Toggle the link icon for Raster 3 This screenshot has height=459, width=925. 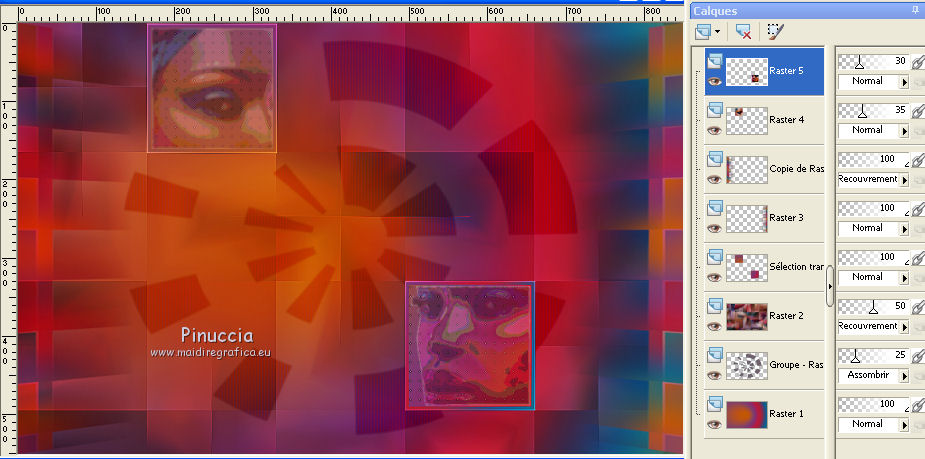click(917, 209)
